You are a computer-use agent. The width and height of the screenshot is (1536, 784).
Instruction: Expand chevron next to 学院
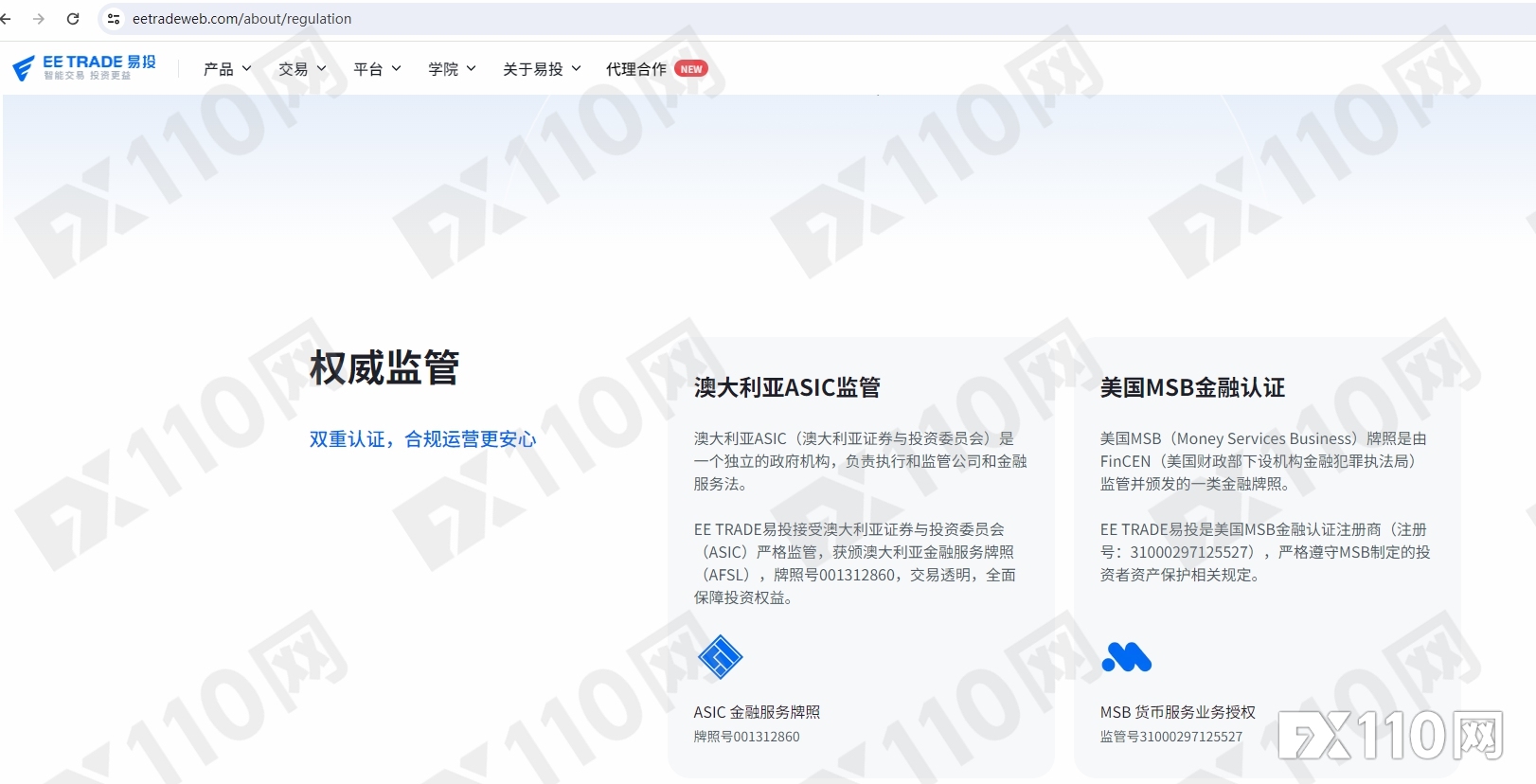tap(472, 68)
